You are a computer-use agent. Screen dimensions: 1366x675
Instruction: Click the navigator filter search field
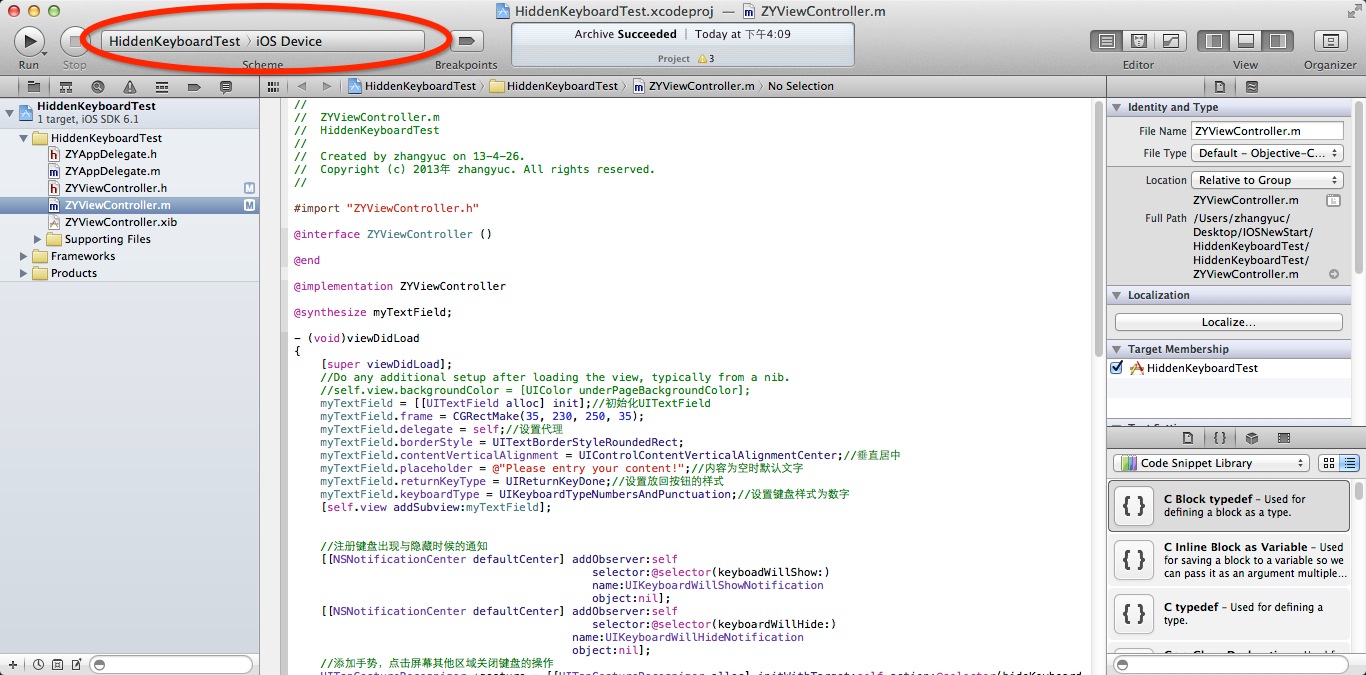coord(171,664)
